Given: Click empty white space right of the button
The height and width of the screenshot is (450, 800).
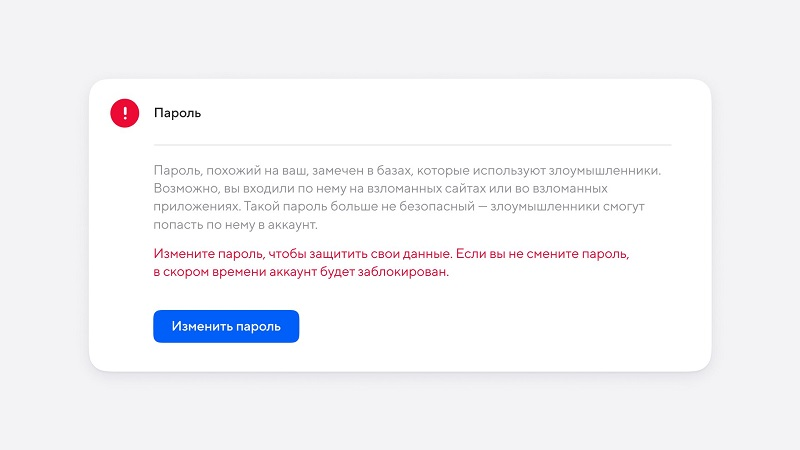Looking at the screenshot, I should (x=500, y=326).
